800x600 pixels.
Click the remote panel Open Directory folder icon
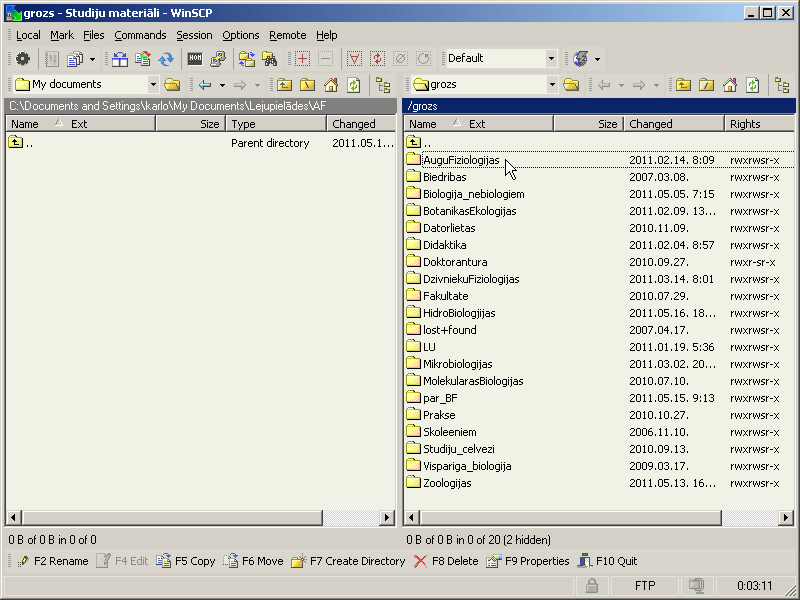click(x=571, y=85)
